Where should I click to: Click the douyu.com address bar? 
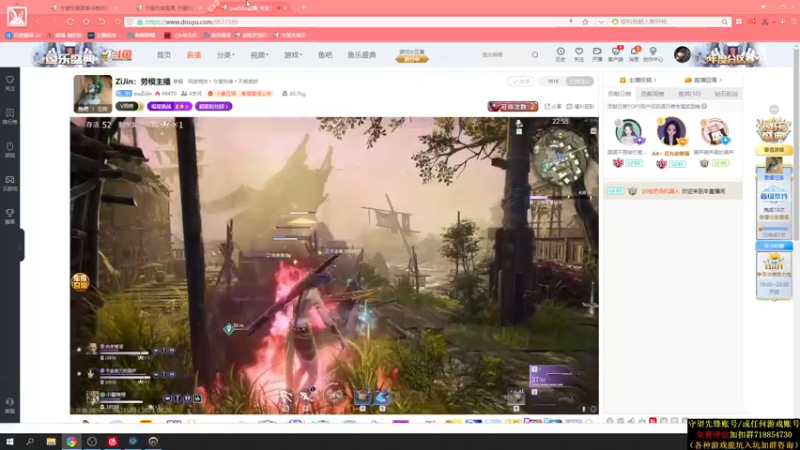[347, 22]
